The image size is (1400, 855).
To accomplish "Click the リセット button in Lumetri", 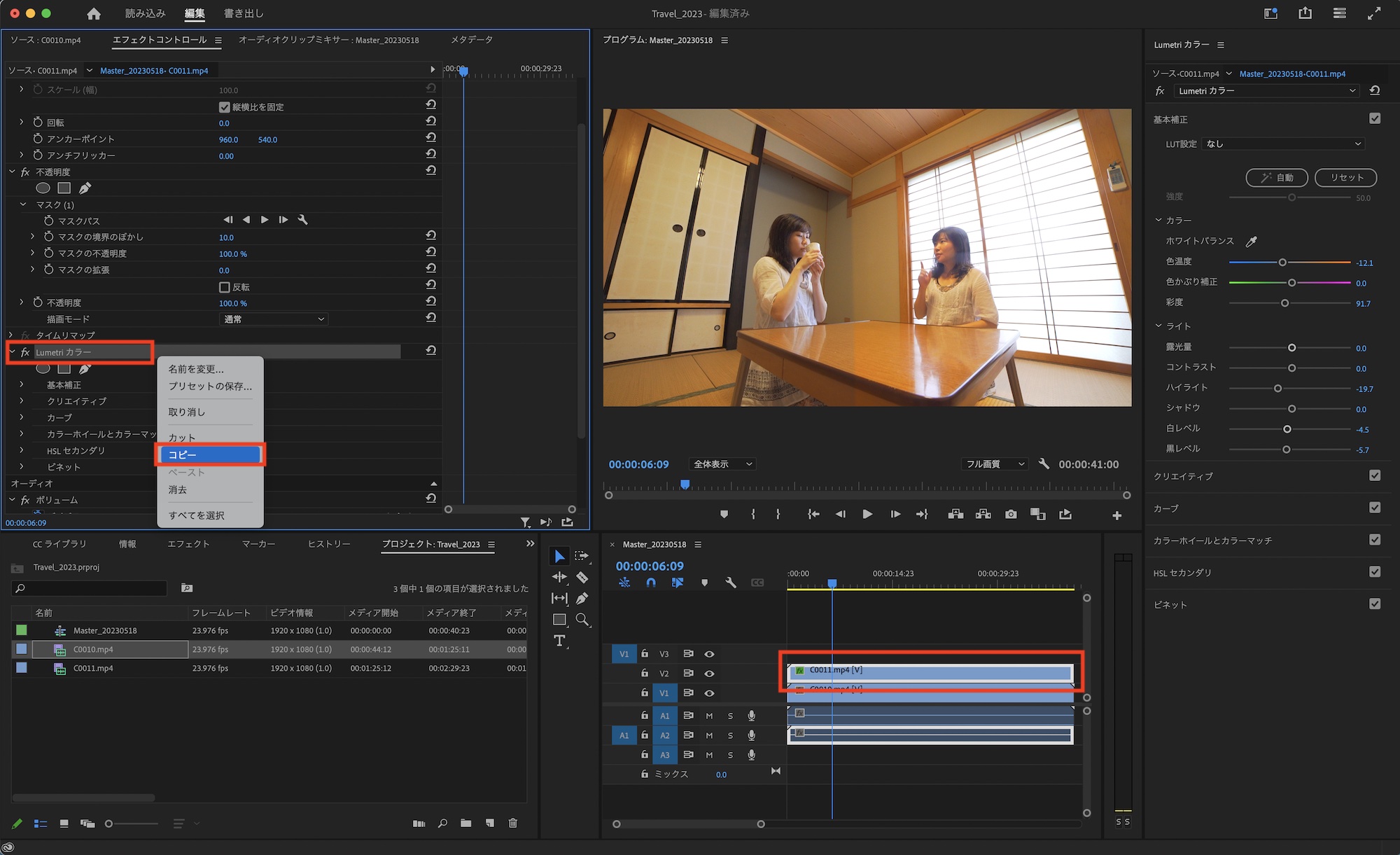I will pyautogui.click(x=1345, y=178).
